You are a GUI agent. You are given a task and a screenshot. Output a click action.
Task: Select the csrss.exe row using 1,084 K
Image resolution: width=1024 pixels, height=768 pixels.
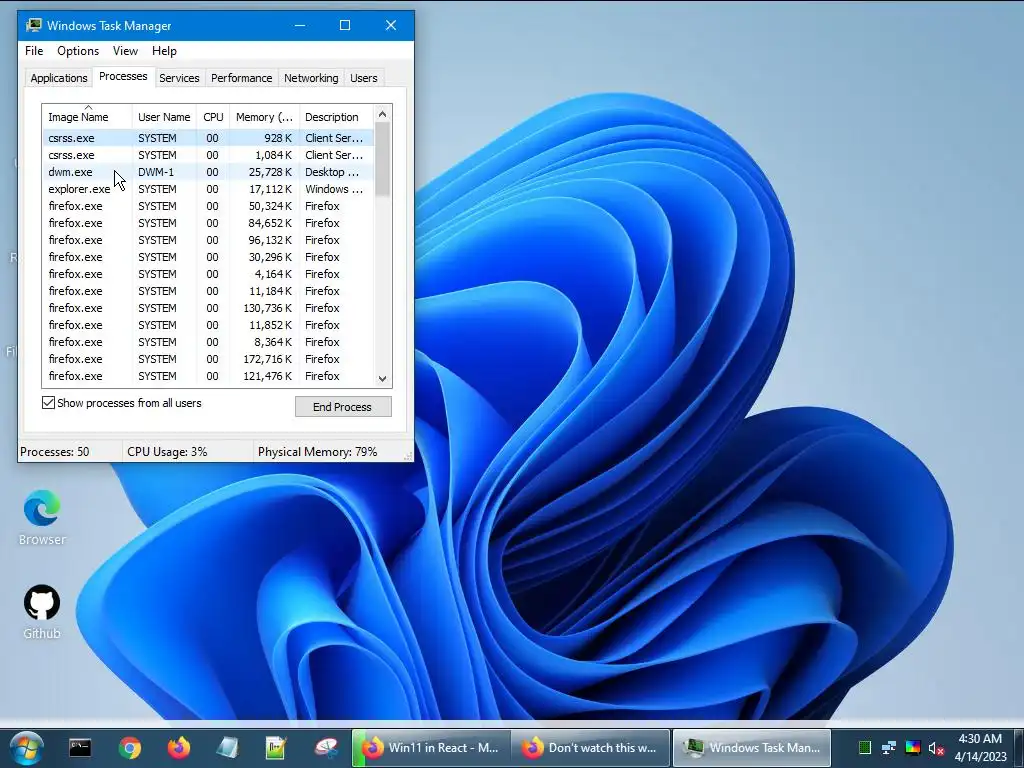[x=208, y=155]
